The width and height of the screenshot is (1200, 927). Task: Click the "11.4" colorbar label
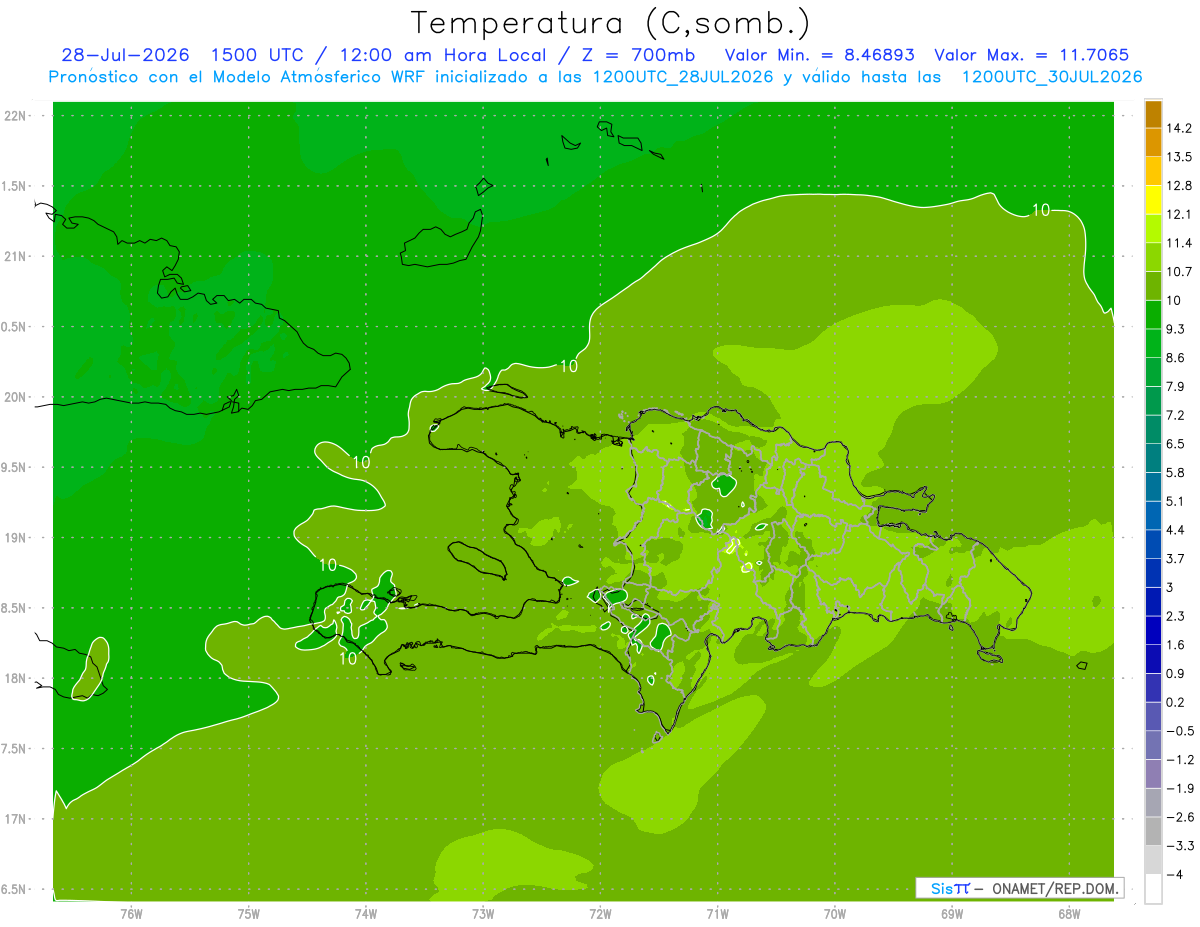(x=1180, y=243)
